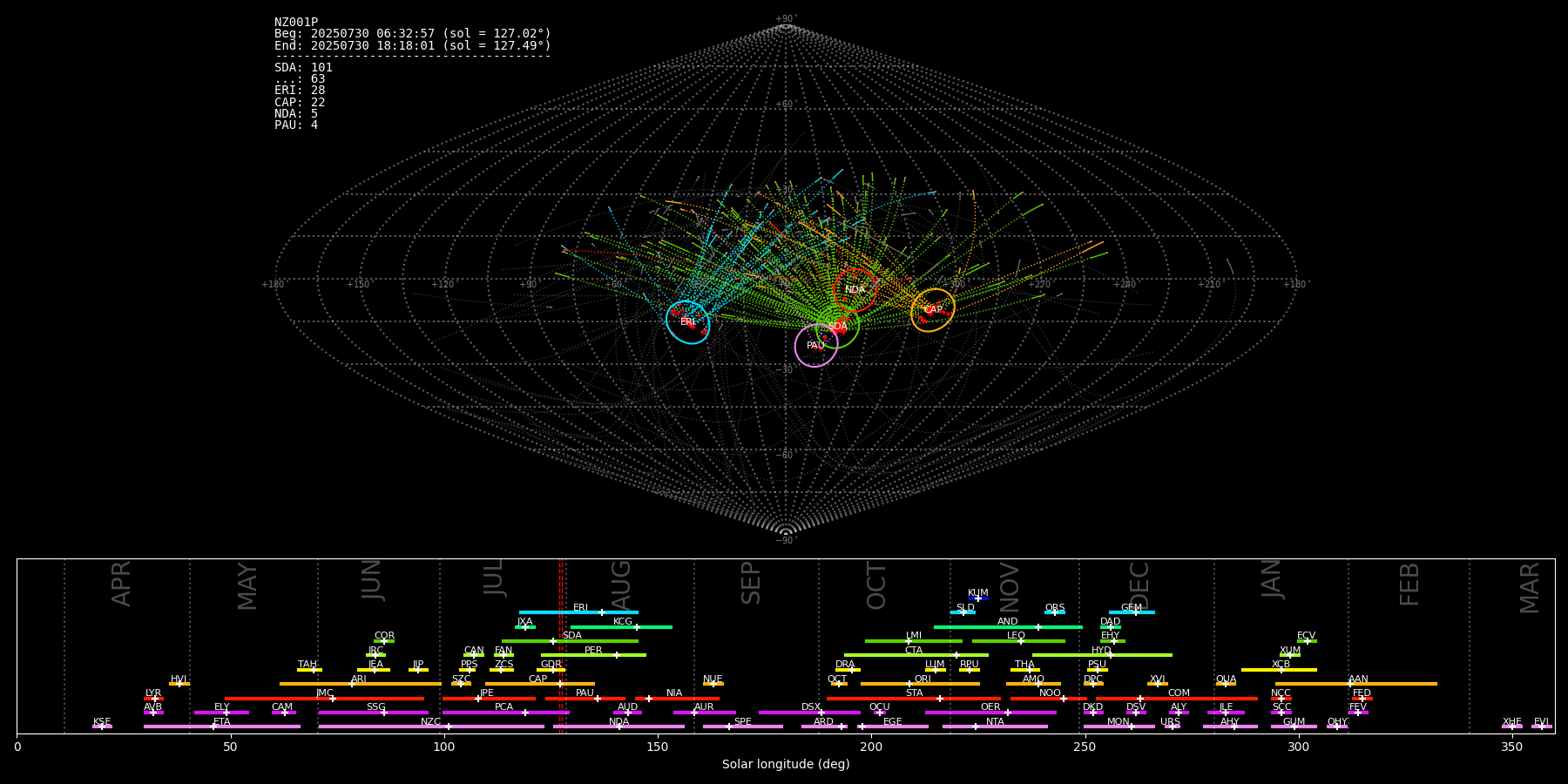Click the red COM shower bar
The height and width of the screenshot is (784, 1568).
(1177, 699)
